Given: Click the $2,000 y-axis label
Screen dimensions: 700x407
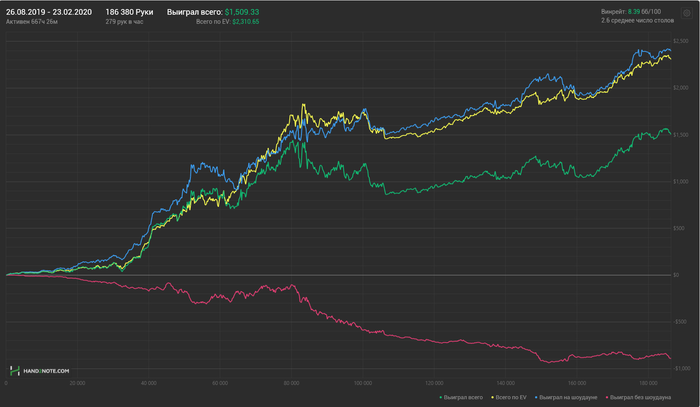Looking at the screenshot, I should 680,88.
